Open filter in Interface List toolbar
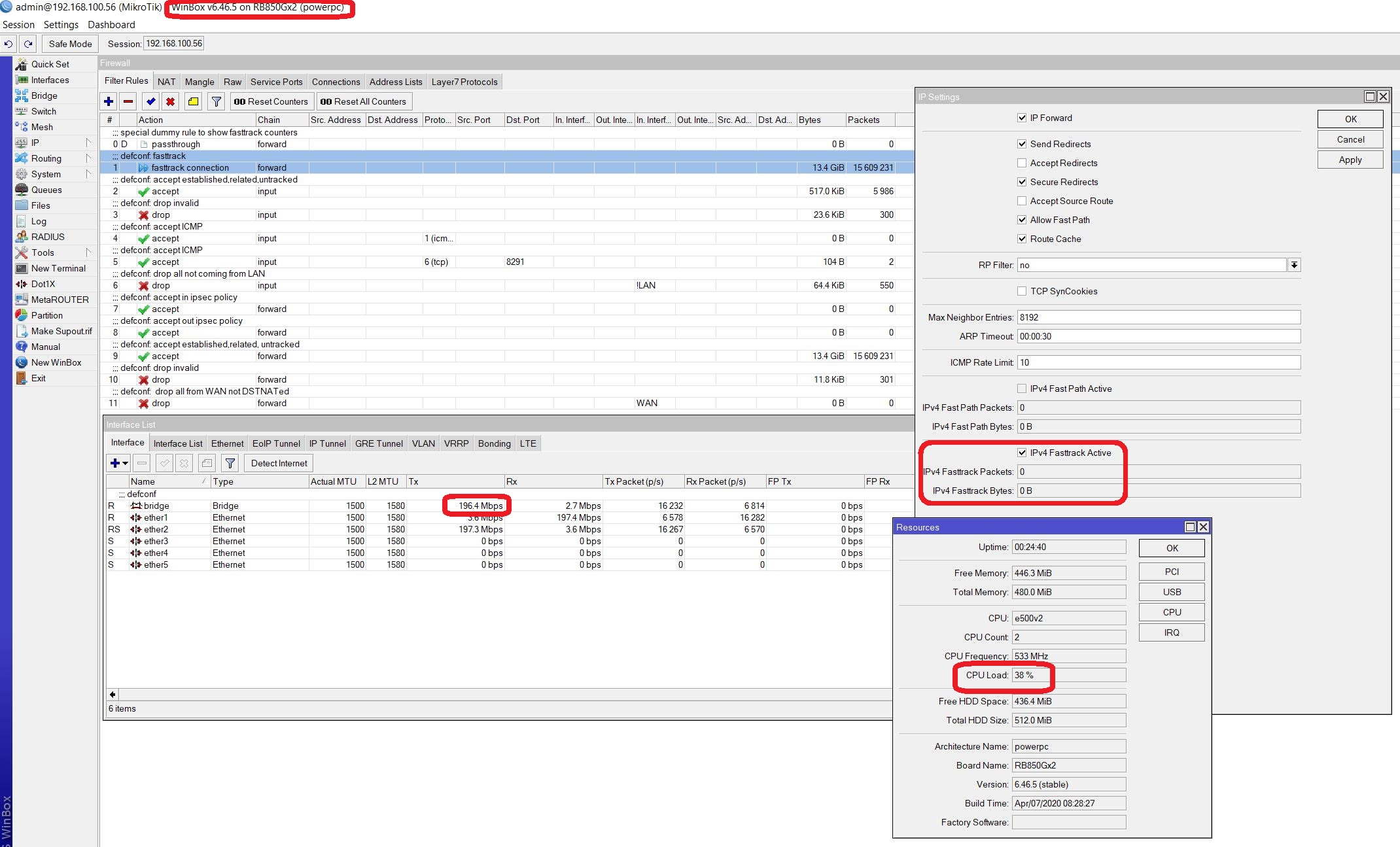The image size is (1400, 847). point(230,463)
